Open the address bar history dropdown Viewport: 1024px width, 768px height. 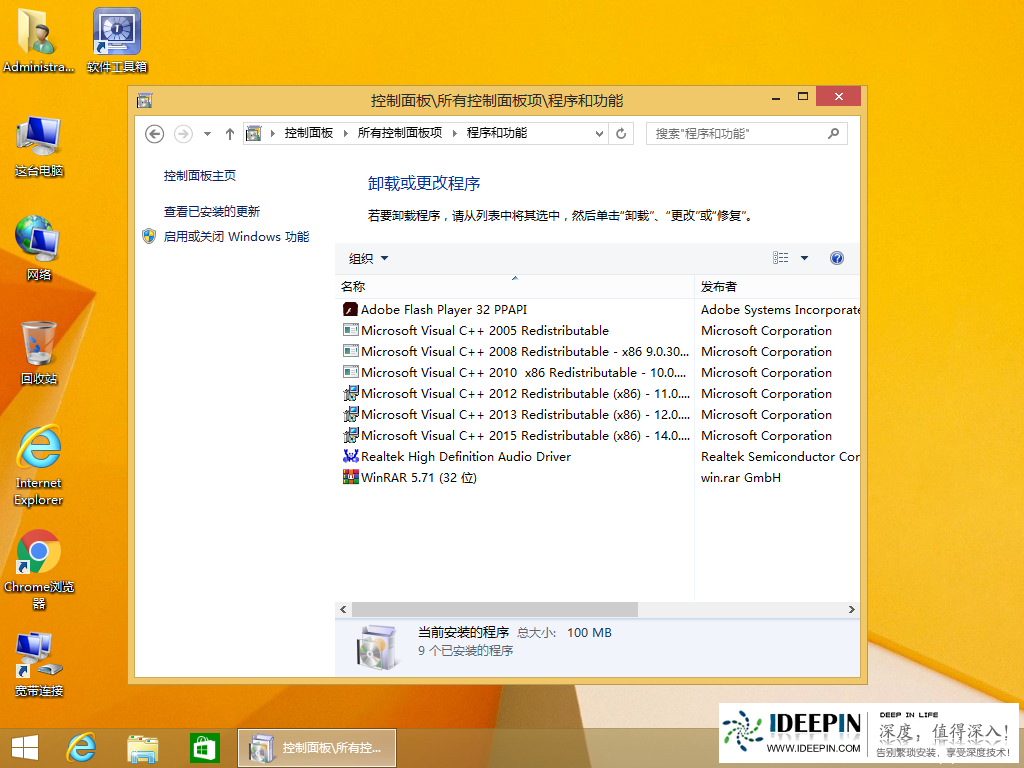coord(599,134)
